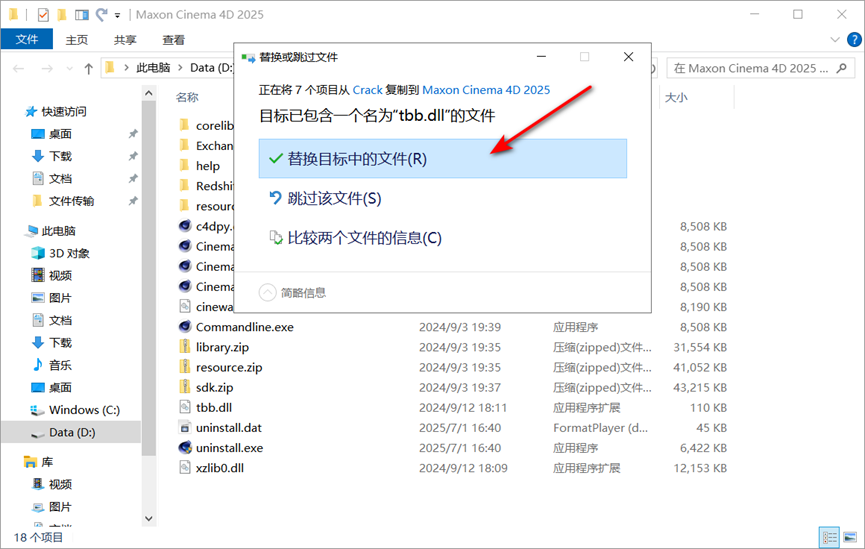Switch to the 主页 ribbon tab

click(x=77, y=40)
